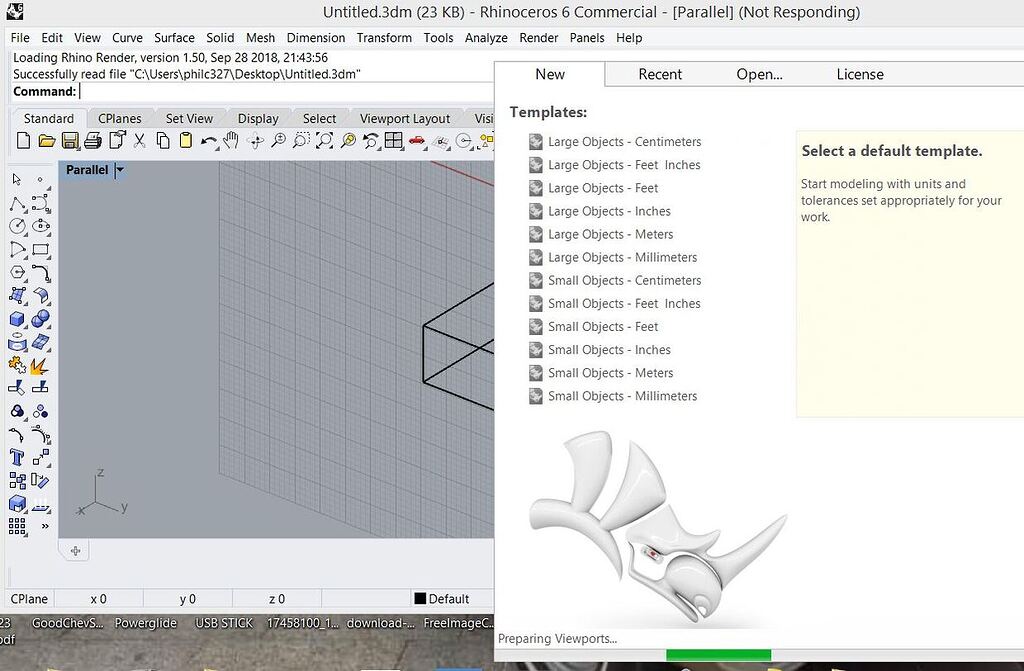Viewport: 1024px width, 671px height.
Task: Click the Print icon in the toolbar
Action: 93,142
